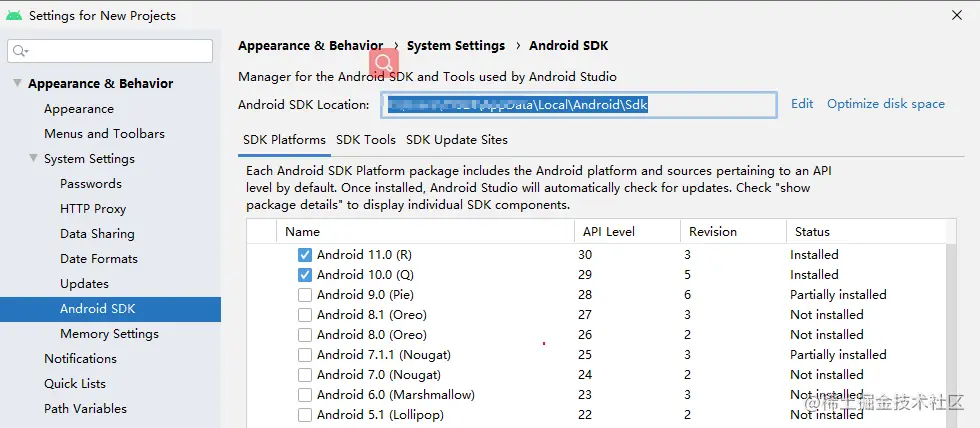The width and height of the screenshot is (980, 428).
Task: Click the 'Installed' status of Android 10.0 (Q)
Action: 814,275
